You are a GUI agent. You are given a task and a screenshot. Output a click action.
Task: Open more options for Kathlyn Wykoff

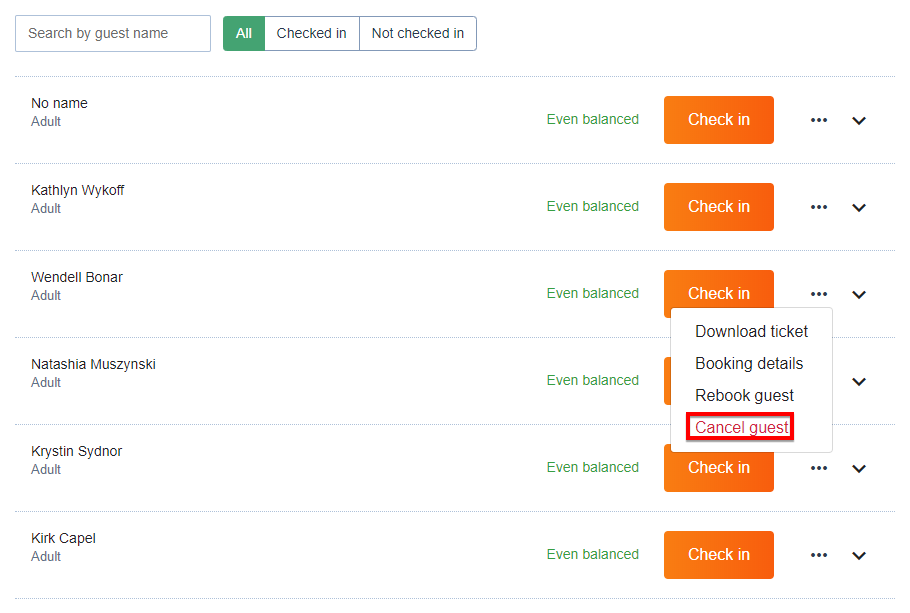[819, 207]
